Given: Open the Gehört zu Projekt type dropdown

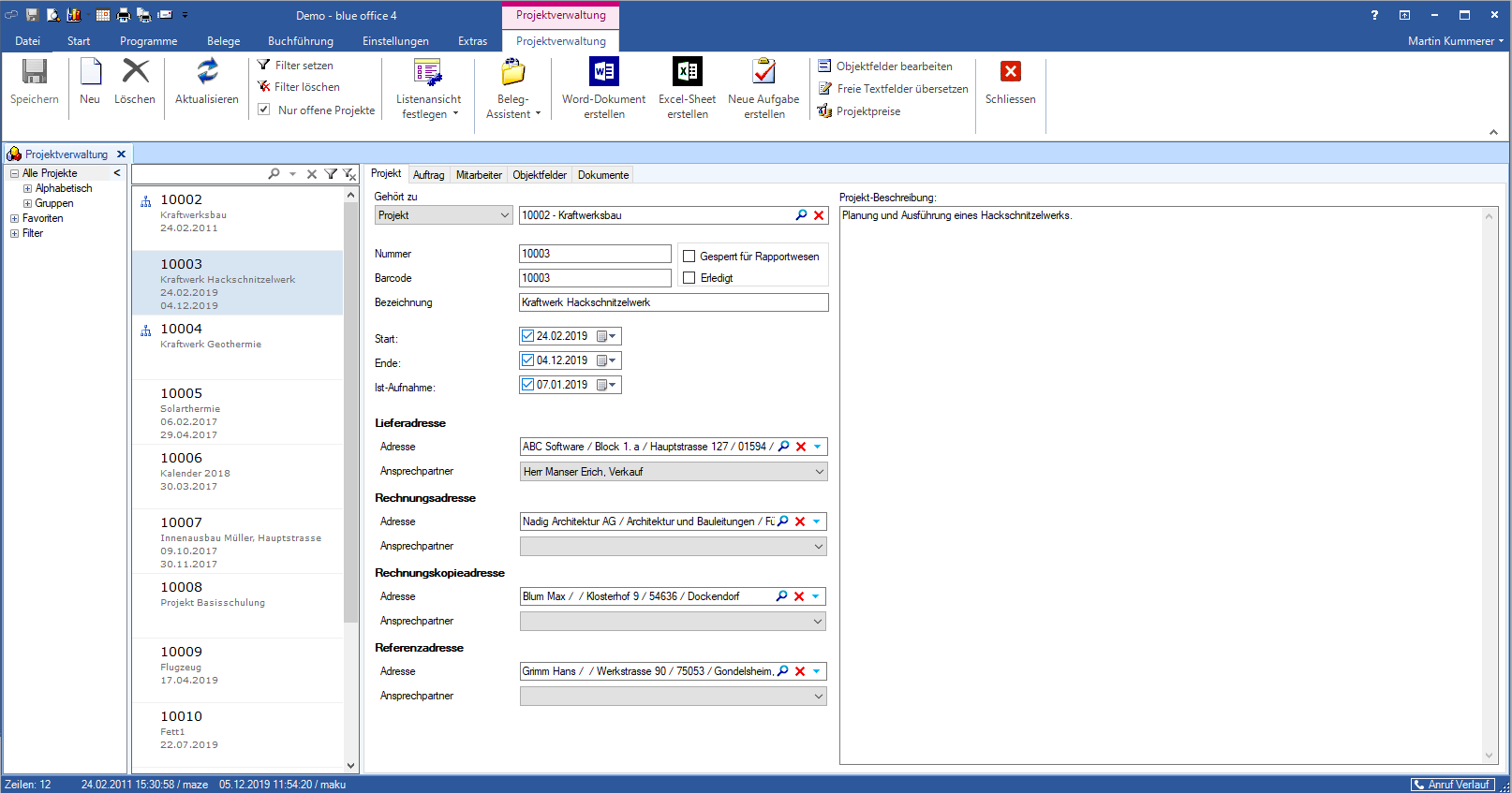Looking at the screenshot, I should click(504, 215).
